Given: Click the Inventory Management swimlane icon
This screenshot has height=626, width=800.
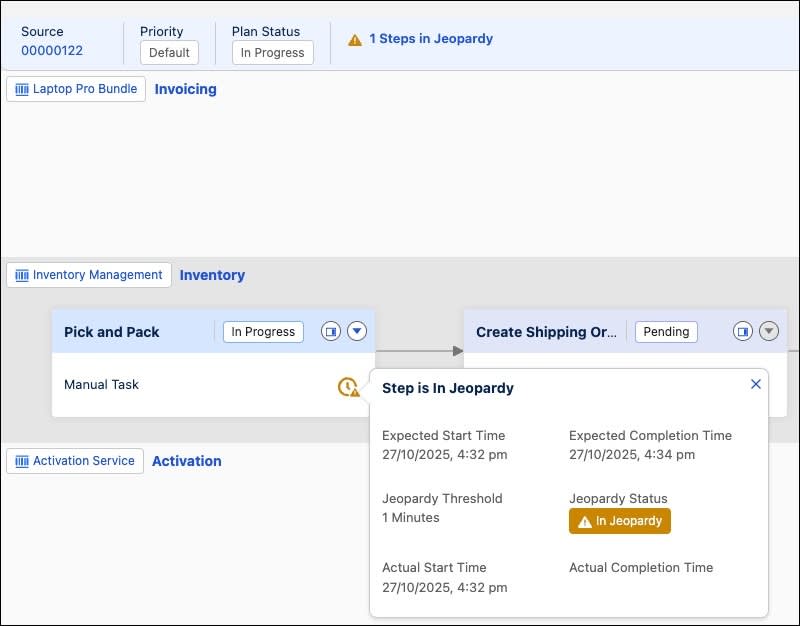Looking at the screenshot, I should coord(23,275).
